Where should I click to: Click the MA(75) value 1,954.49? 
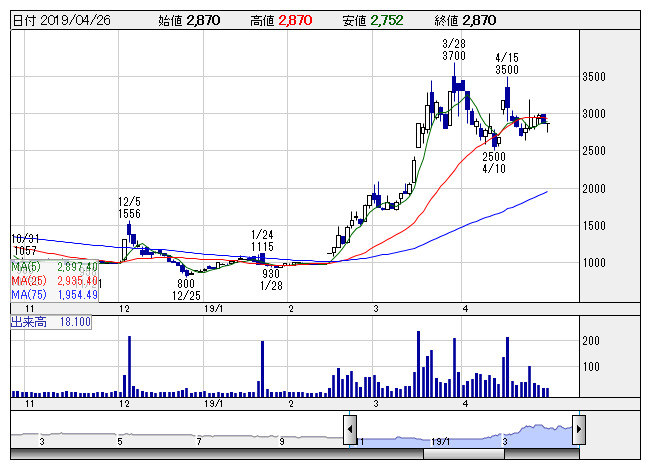77,294
